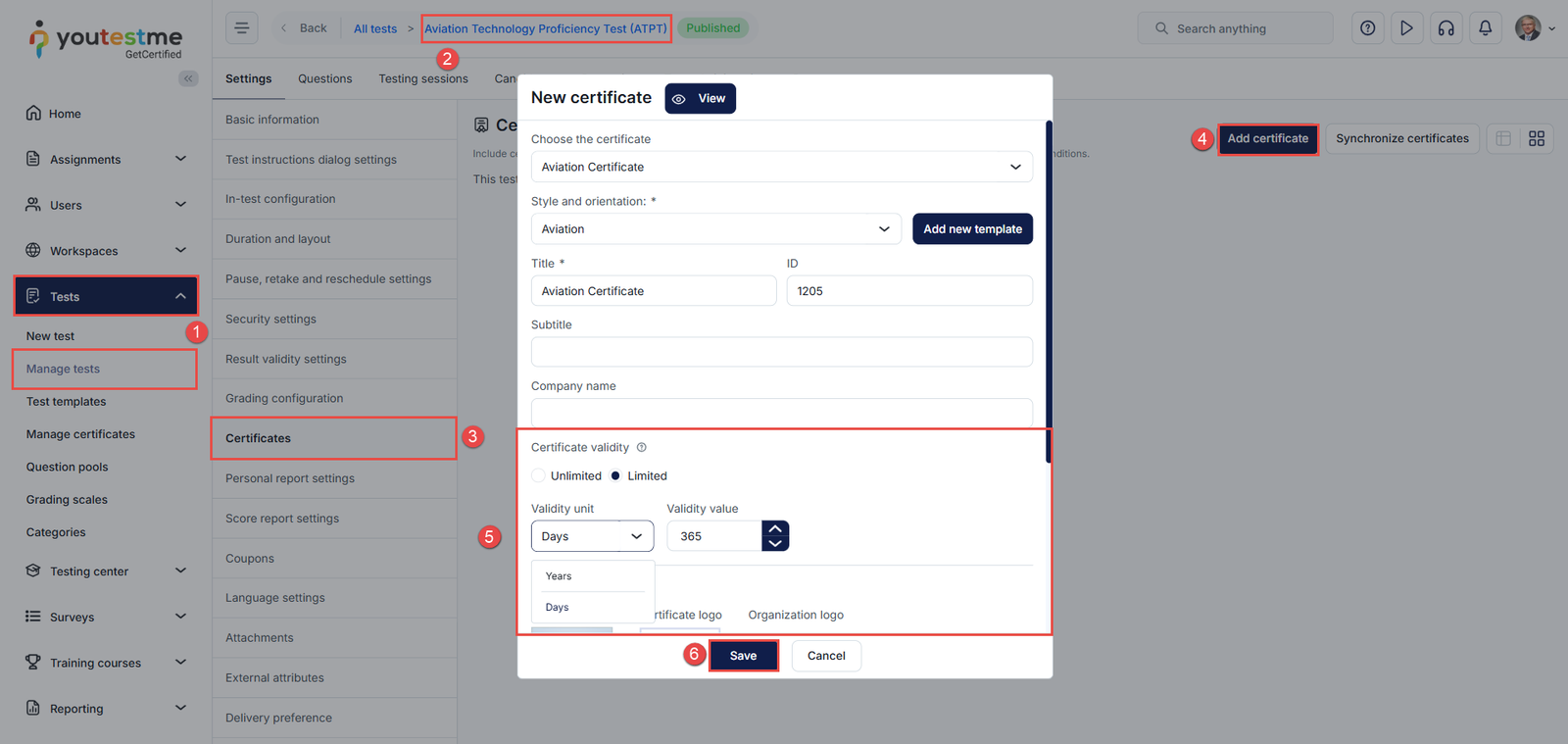This screenshot has height=744, width=1568.
Task: Open Manage certificates in sidebar
Action: pyautogui.click(x=80, y=434)
